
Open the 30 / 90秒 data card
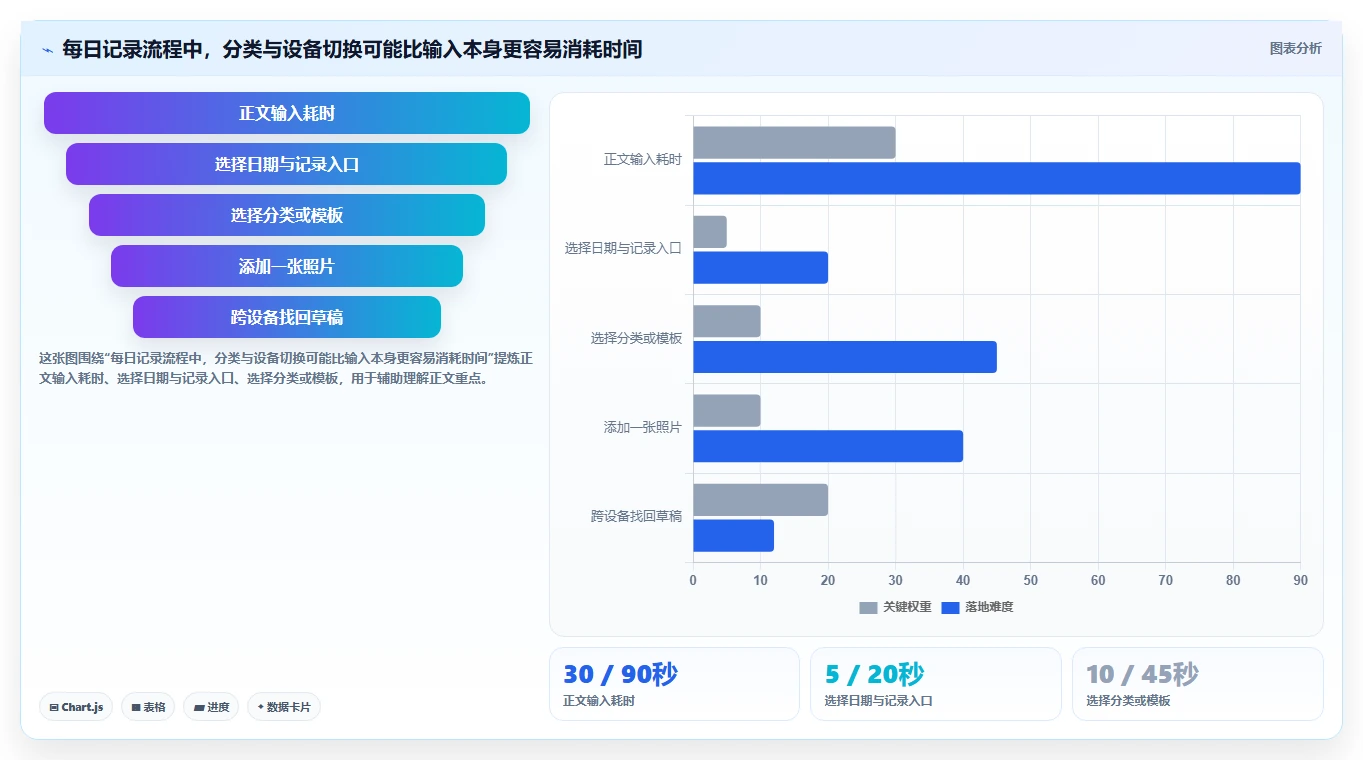click(x=674, y=684)
